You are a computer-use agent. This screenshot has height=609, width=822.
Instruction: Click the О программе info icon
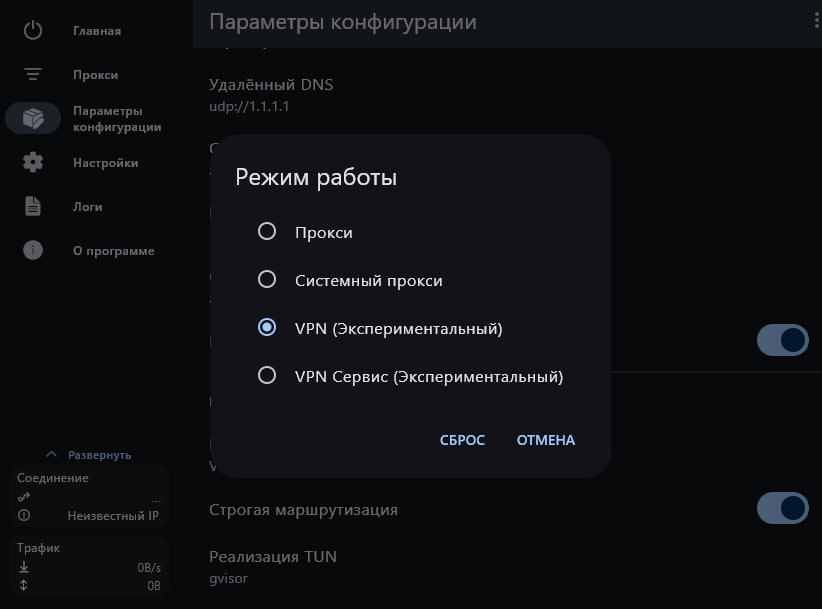point(33,250)
